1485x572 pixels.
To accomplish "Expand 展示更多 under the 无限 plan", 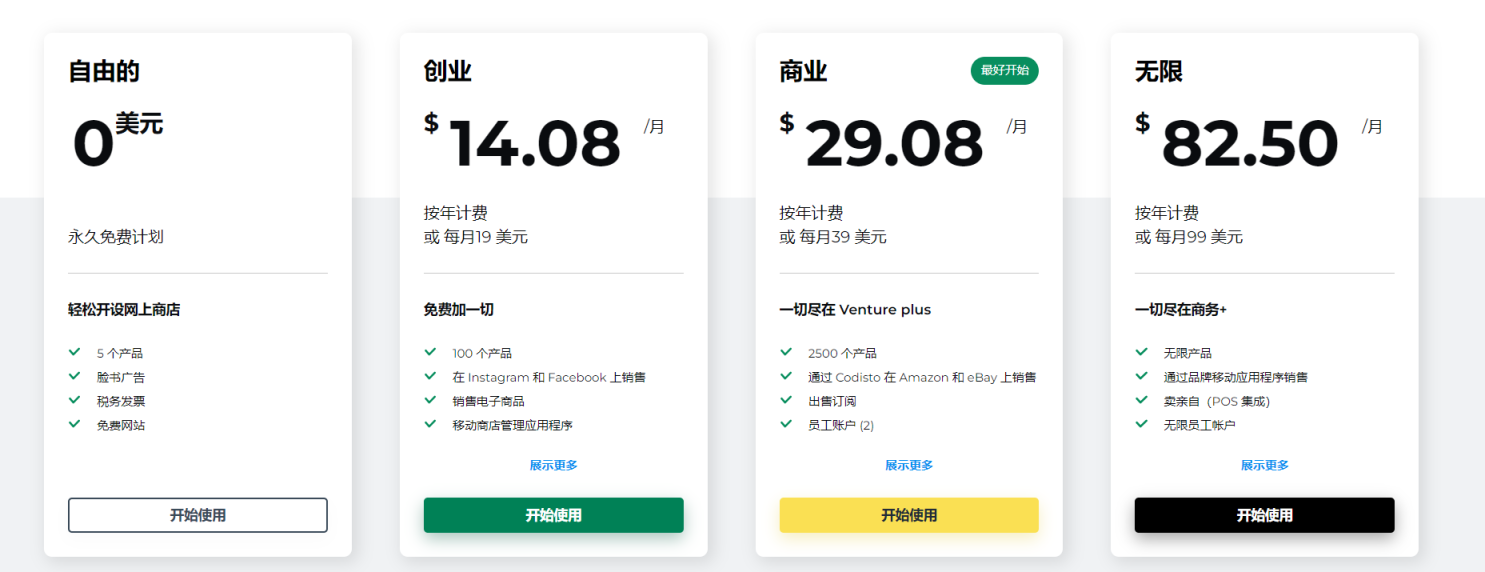I will 1264,465.
